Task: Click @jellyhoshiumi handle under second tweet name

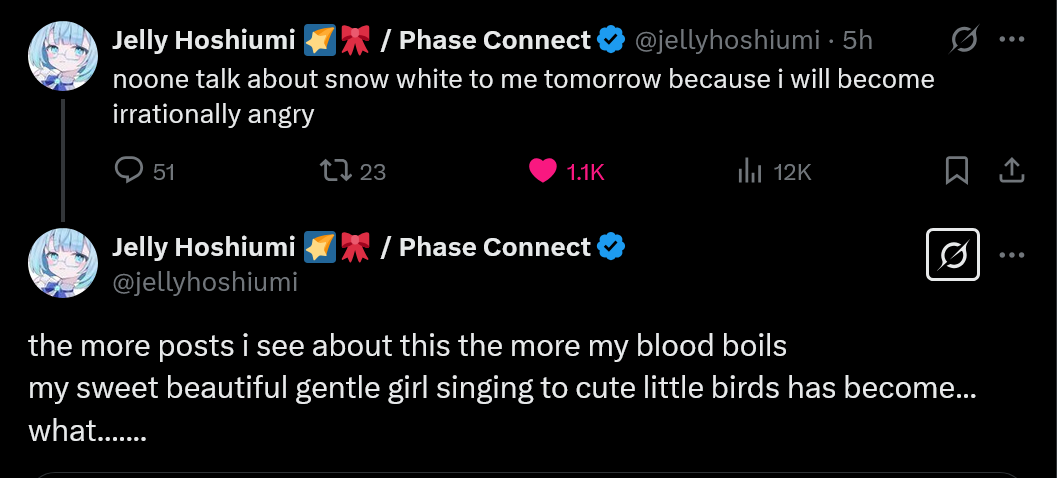Action: point(205,283)
